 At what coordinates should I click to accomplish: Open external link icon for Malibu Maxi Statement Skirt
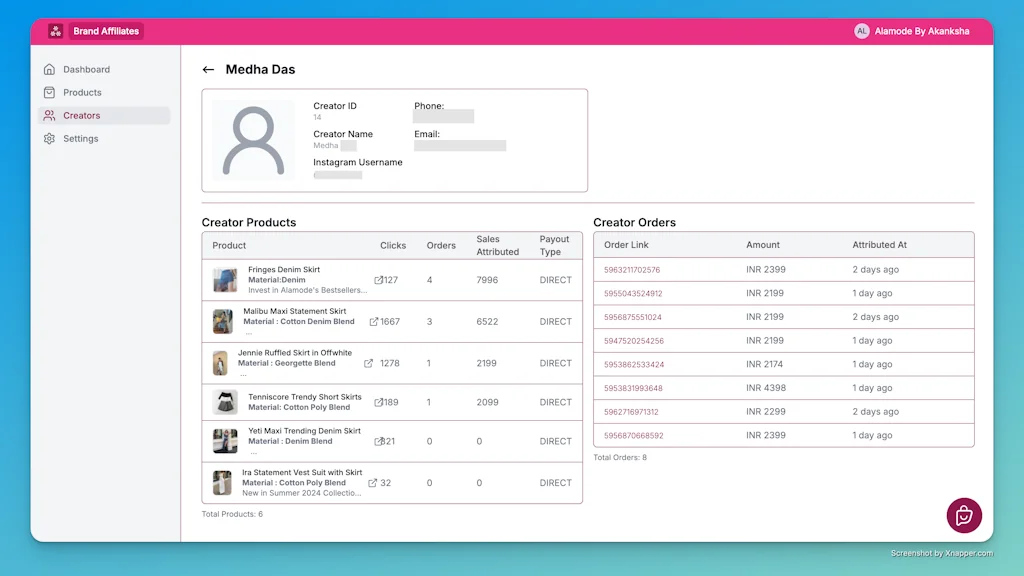[x=374, y=322]
